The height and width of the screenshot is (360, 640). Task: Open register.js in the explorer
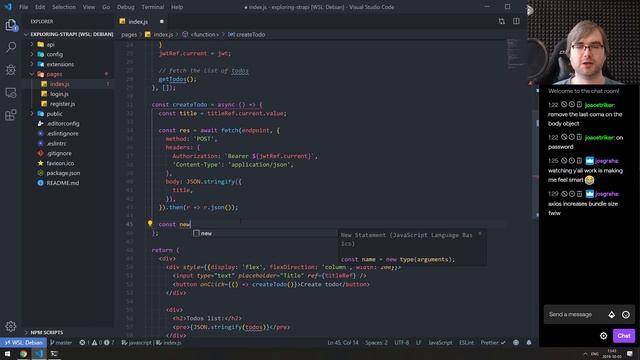point(62,104)
